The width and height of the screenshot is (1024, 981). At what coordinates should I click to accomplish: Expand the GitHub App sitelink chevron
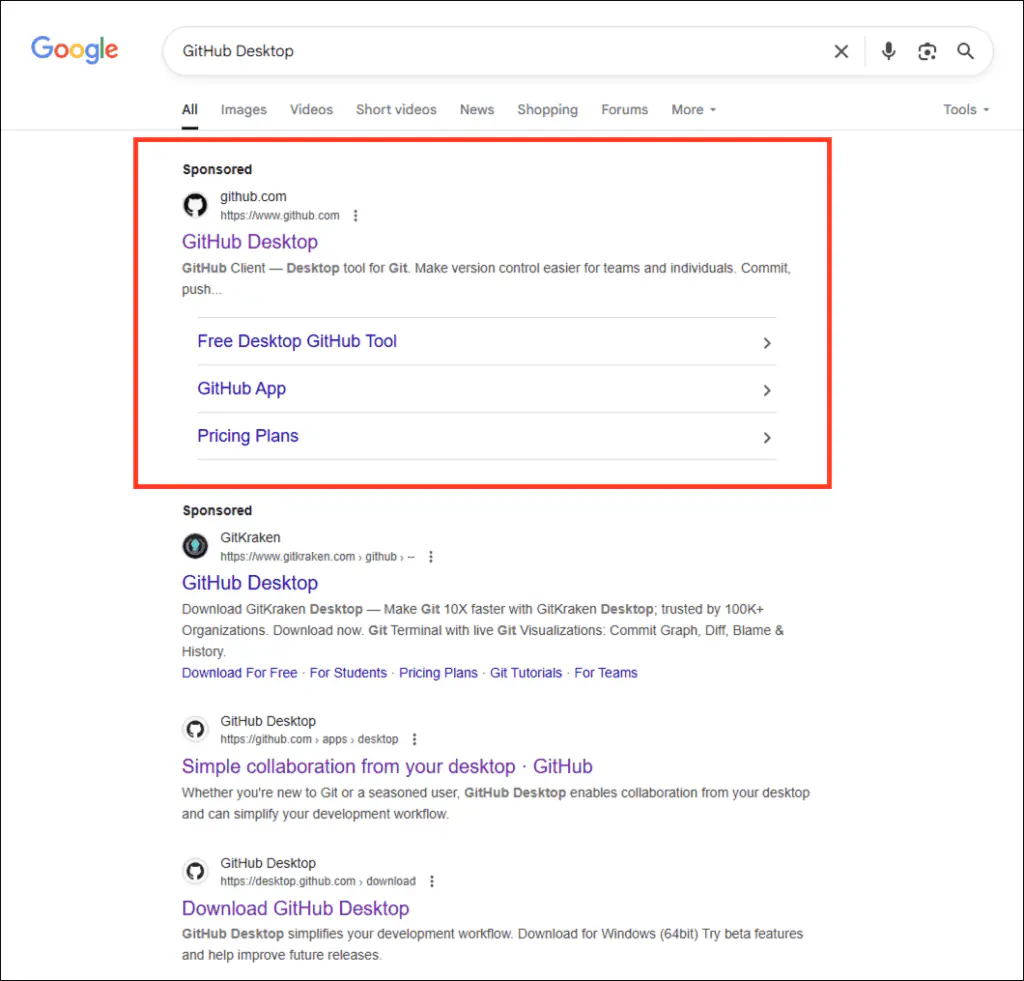[767, 391]
